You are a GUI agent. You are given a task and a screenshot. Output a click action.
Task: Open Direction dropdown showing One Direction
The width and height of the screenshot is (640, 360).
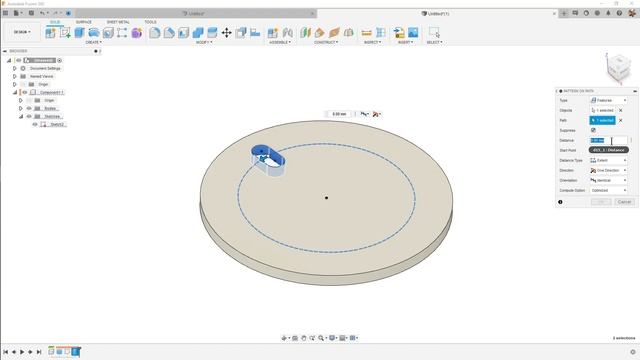click(608, 170)
